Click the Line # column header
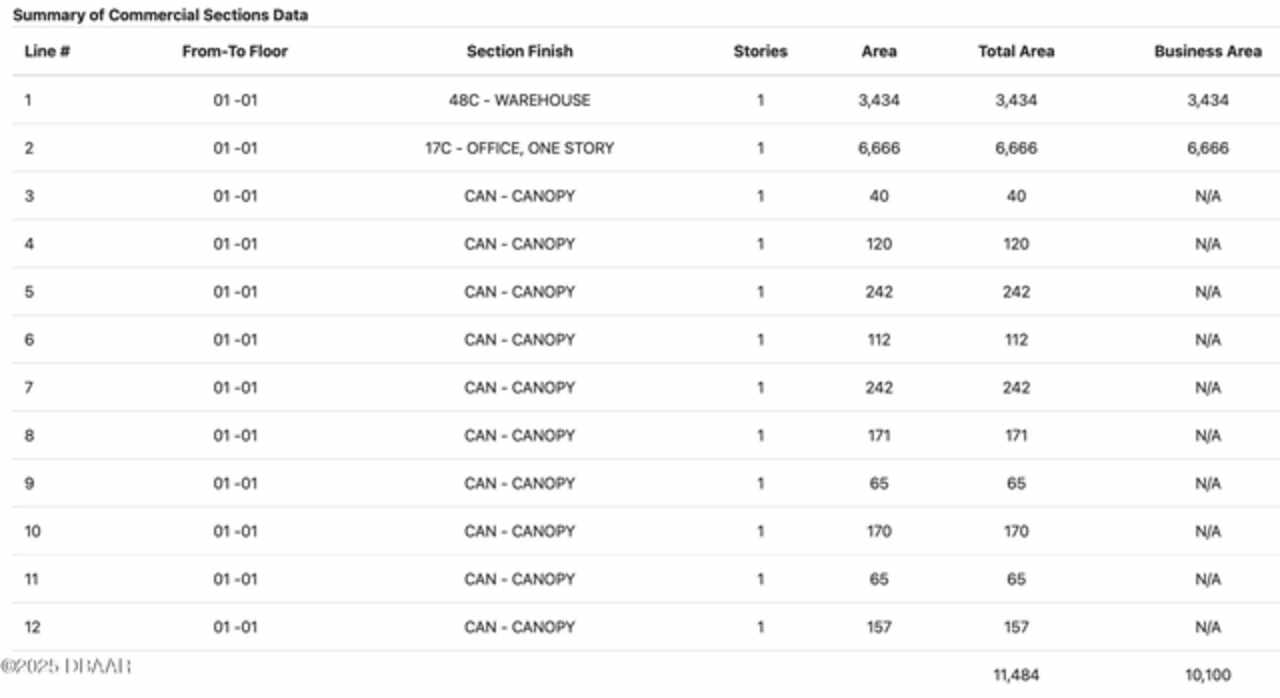This screenshot has height=698, width=1280. [47, 52]
